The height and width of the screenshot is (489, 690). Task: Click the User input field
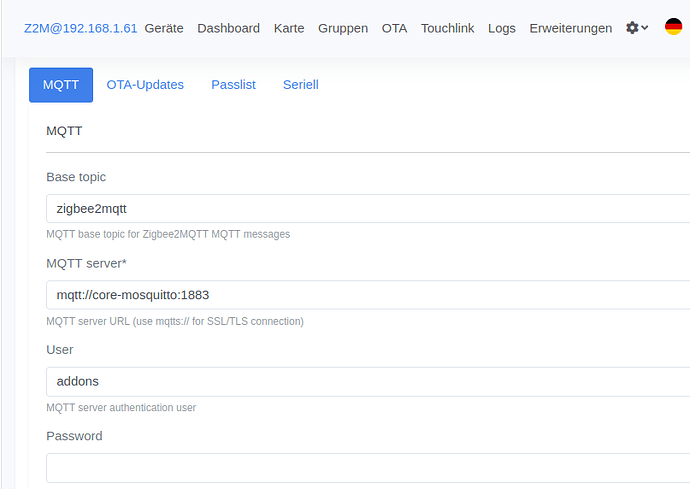coord(368,381)
